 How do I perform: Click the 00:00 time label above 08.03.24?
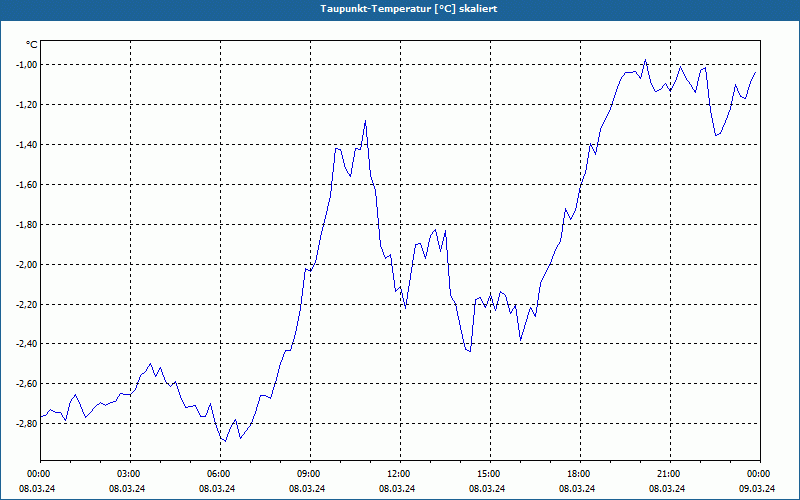pos(39,474)
